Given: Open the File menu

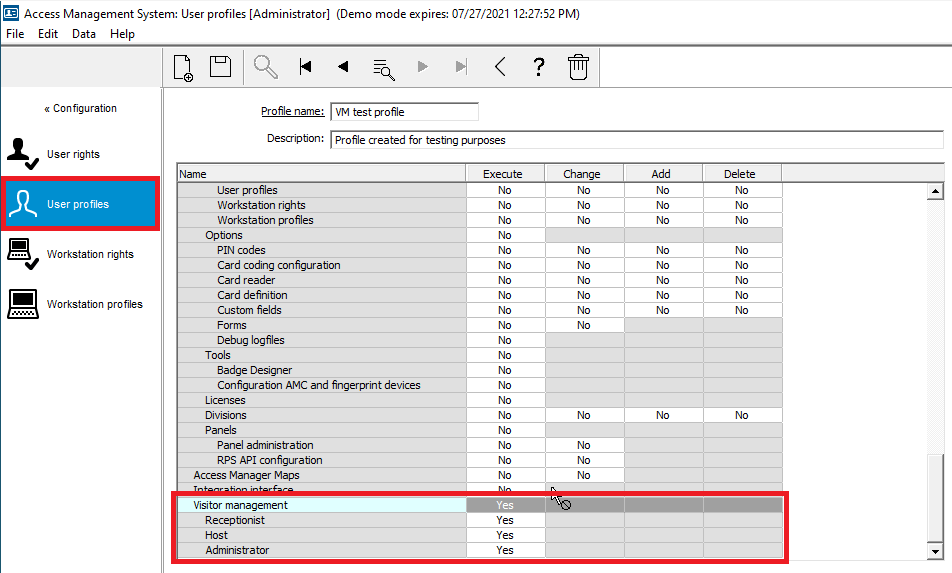Looking at the screenshot, I should tap(15, 34).
